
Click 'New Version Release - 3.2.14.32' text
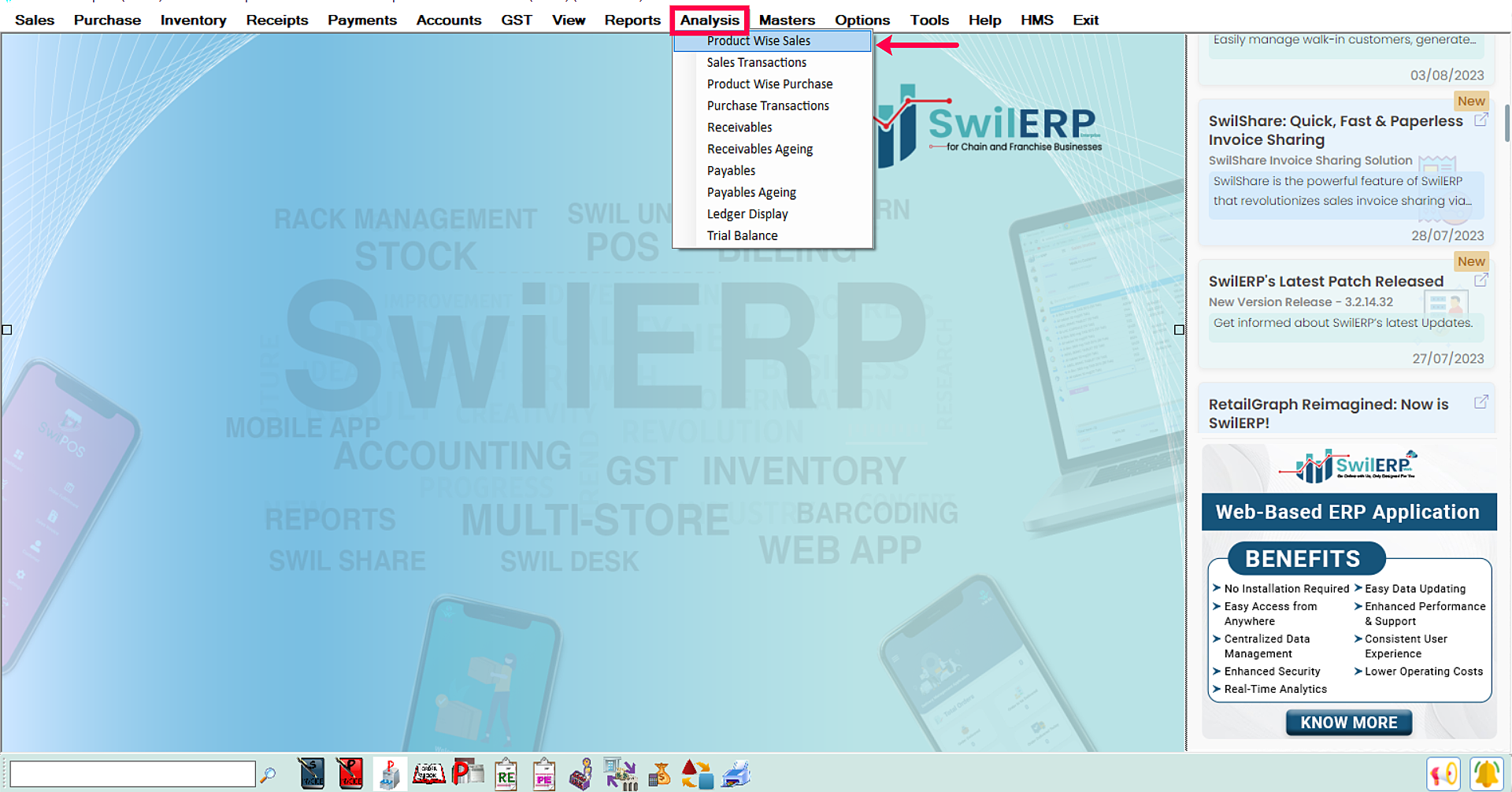pos(1301,302)
